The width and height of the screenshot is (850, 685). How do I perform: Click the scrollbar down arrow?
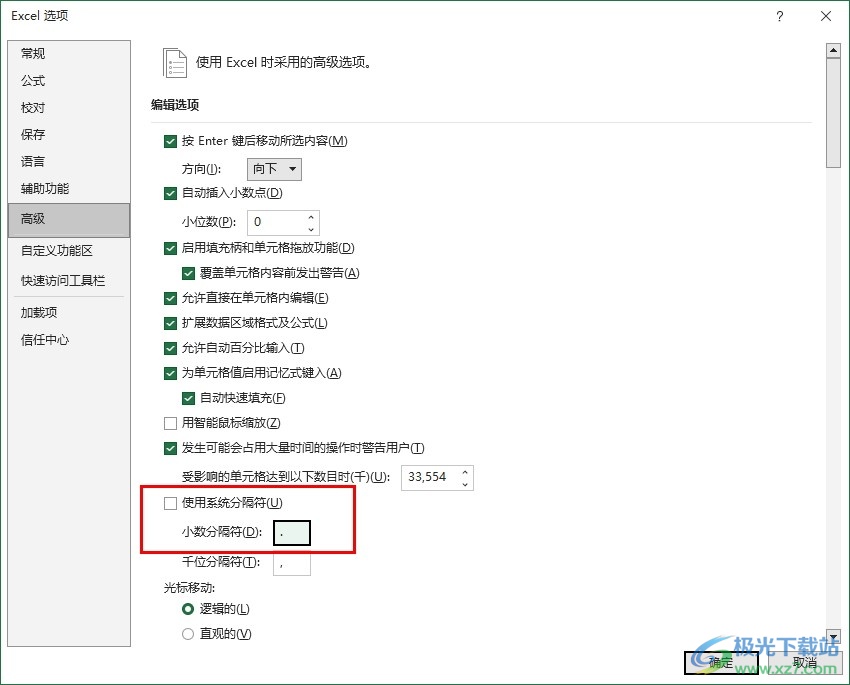(x=833, y=636)
